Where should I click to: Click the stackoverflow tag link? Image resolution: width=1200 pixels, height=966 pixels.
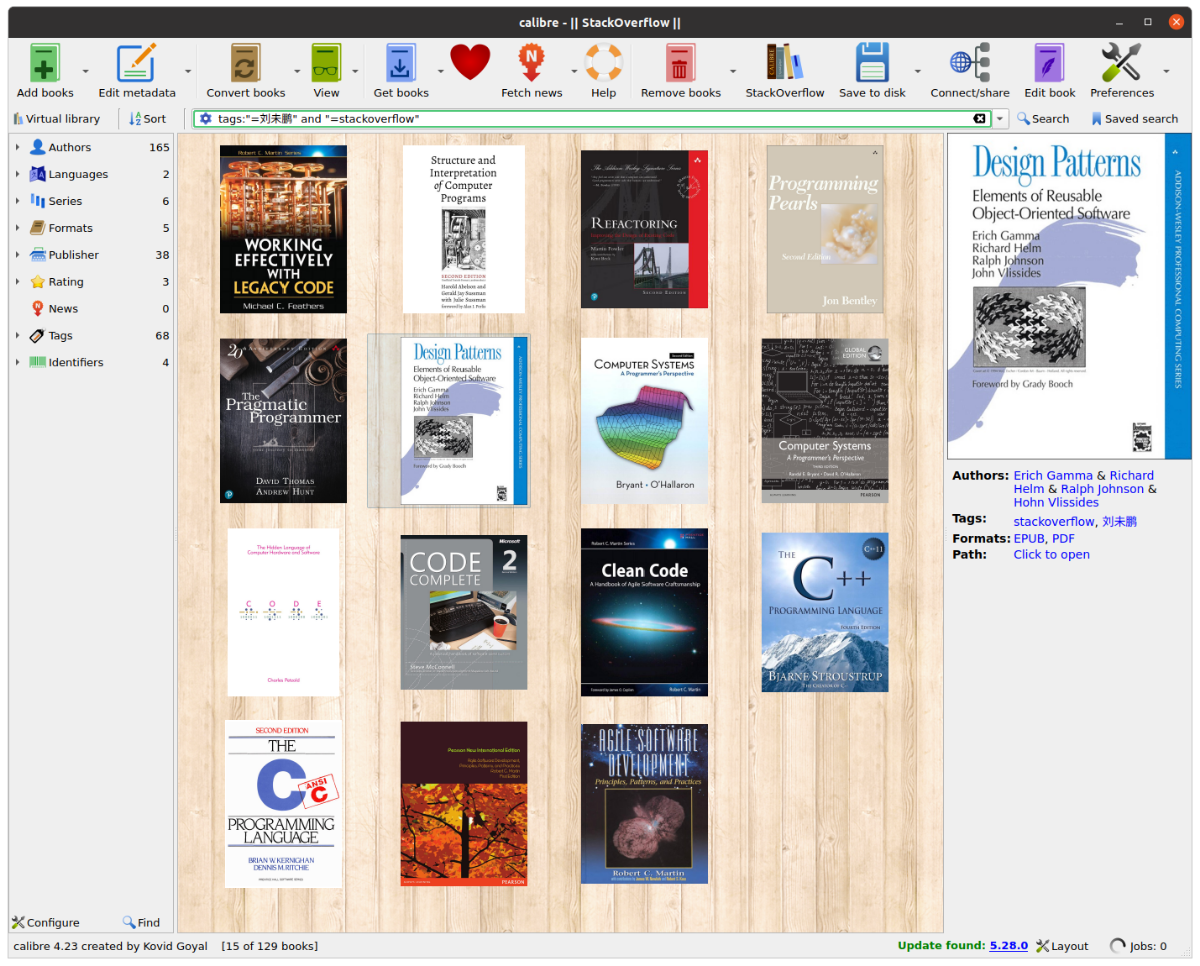tap(1054, 522)
